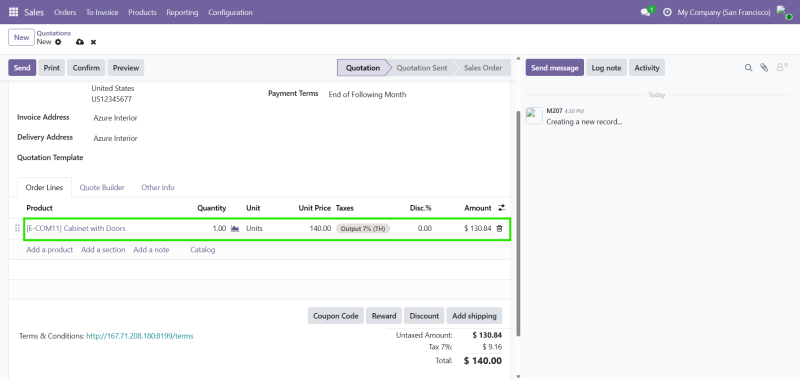Print the quotation

(x=52, y=67)
